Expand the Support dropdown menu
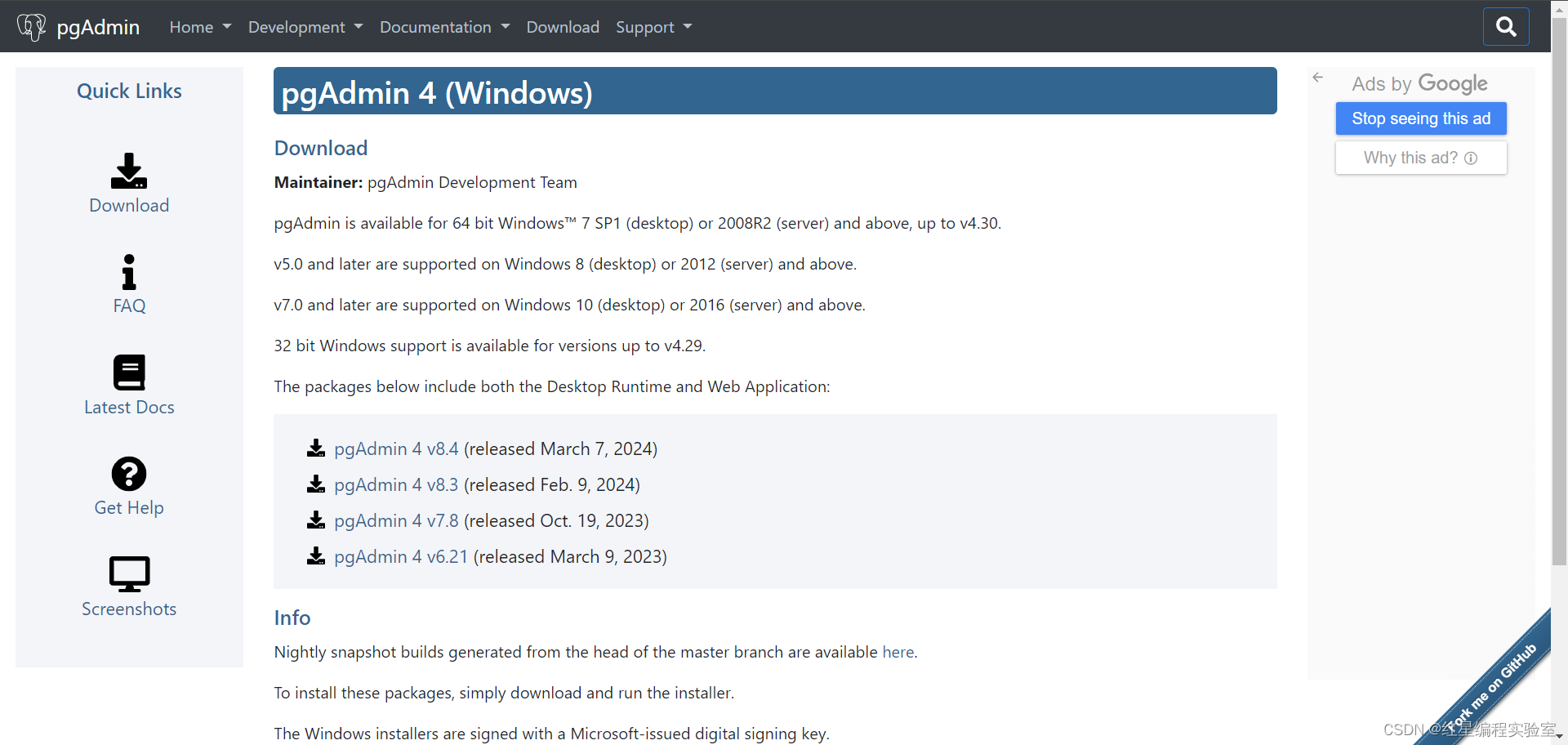This screenshot has height=745, width=1568. pyautogui.click(x=654, y=27)
